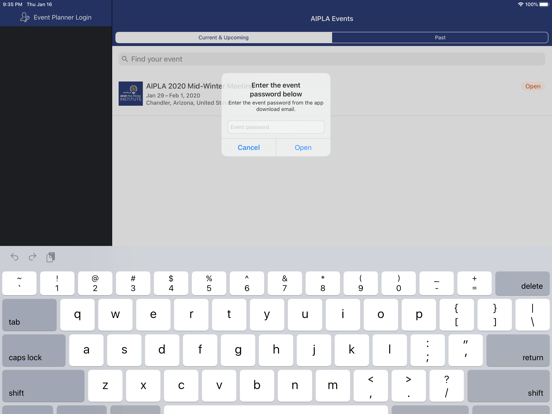Image resolution: width=552 pixels, height=414 pixels.
Task: Click the orange Open badge for the event
Action: pyautogui.click(x=533, y=86)
